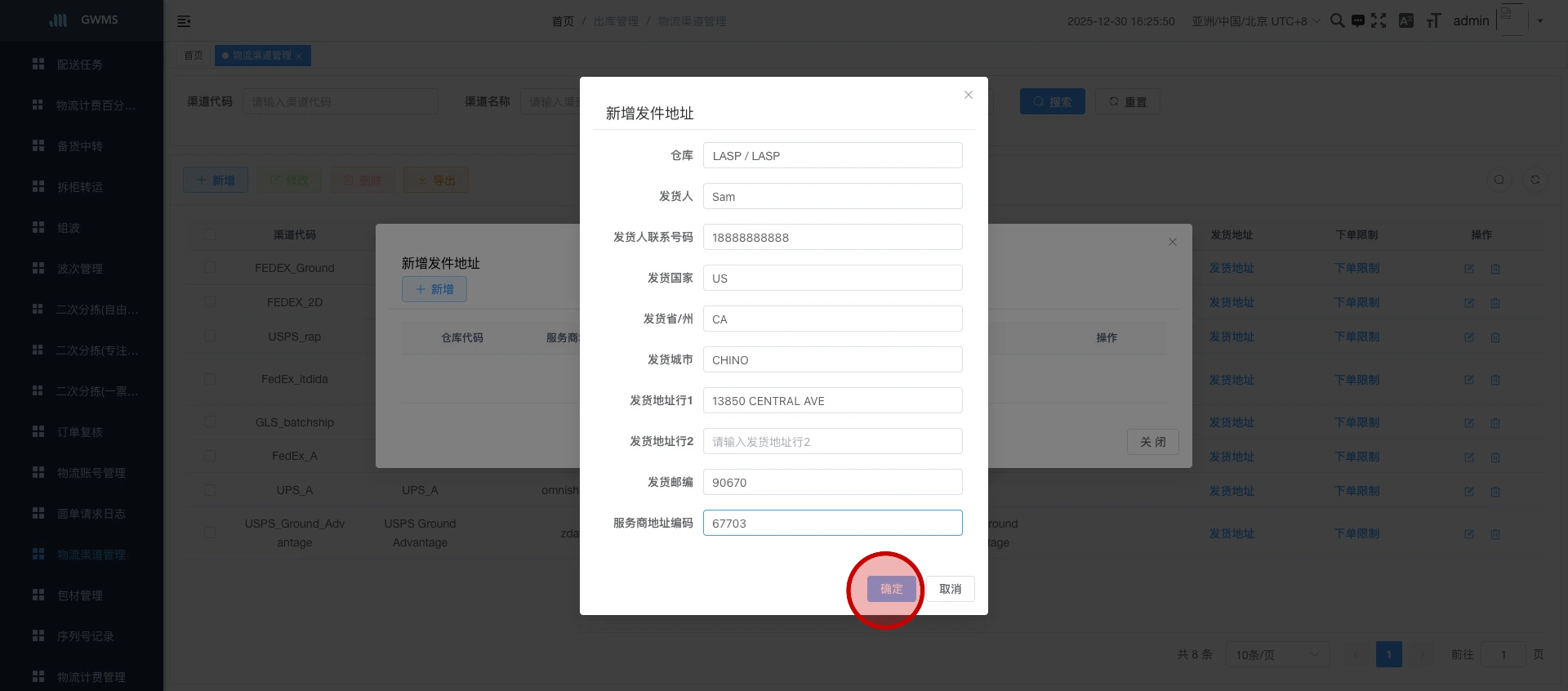
Task: Open 拆柜转运 sidebar menu
Action: (x=82, y=186)
